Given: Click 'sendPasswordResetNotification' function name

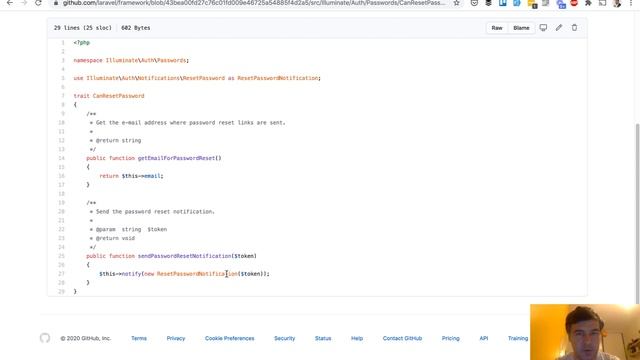Looking at the screenshot, I should pyautogui.click(x=184, y=256).
